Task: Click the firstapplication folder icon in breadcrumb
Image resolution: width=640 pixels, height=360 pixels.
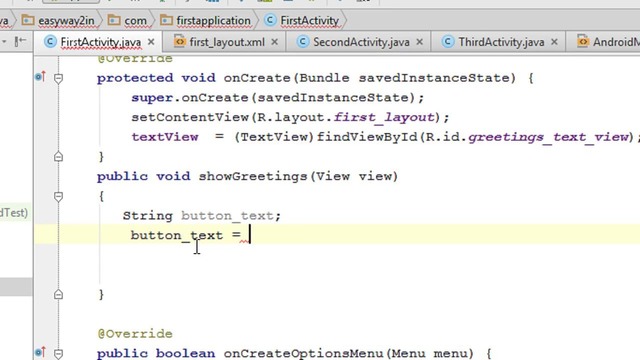Action: click(x=166, y=20)
